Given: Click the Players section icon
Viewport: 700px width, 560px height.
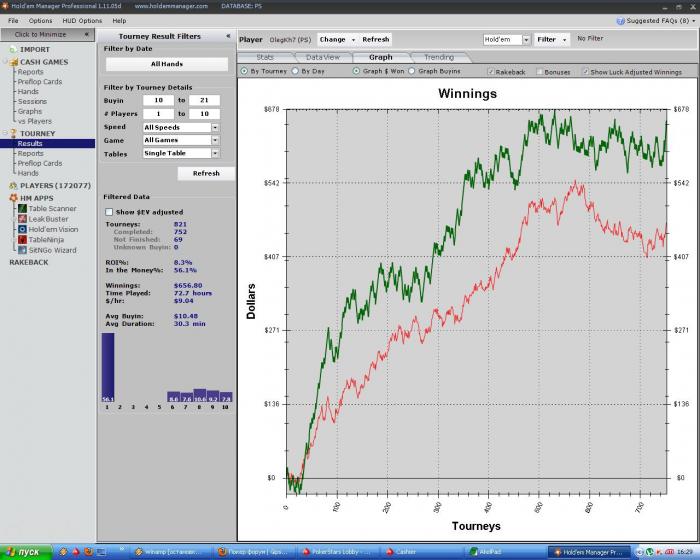Looking at the screenshot, I should [13, 186].
